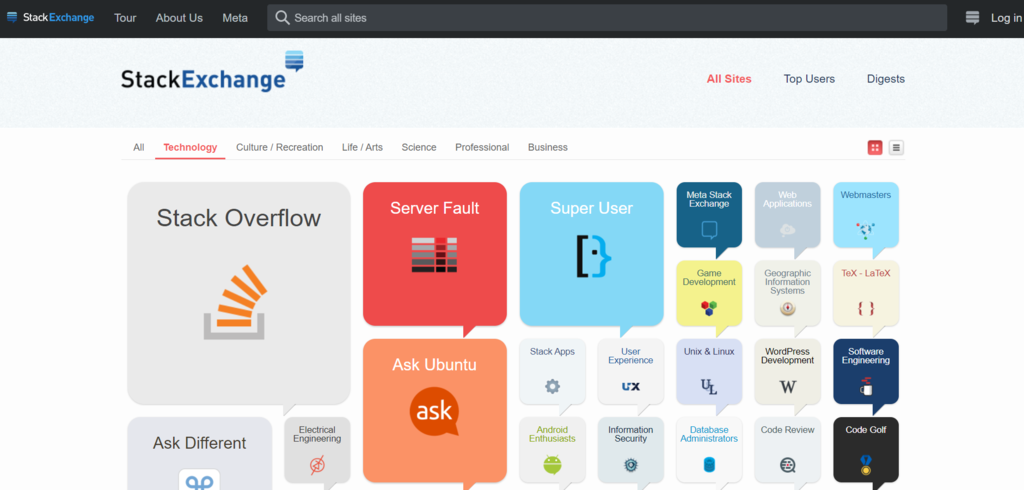Screen dimensions: 1024x490
Task: Open the WordPress Development tile
Action: 788,372
